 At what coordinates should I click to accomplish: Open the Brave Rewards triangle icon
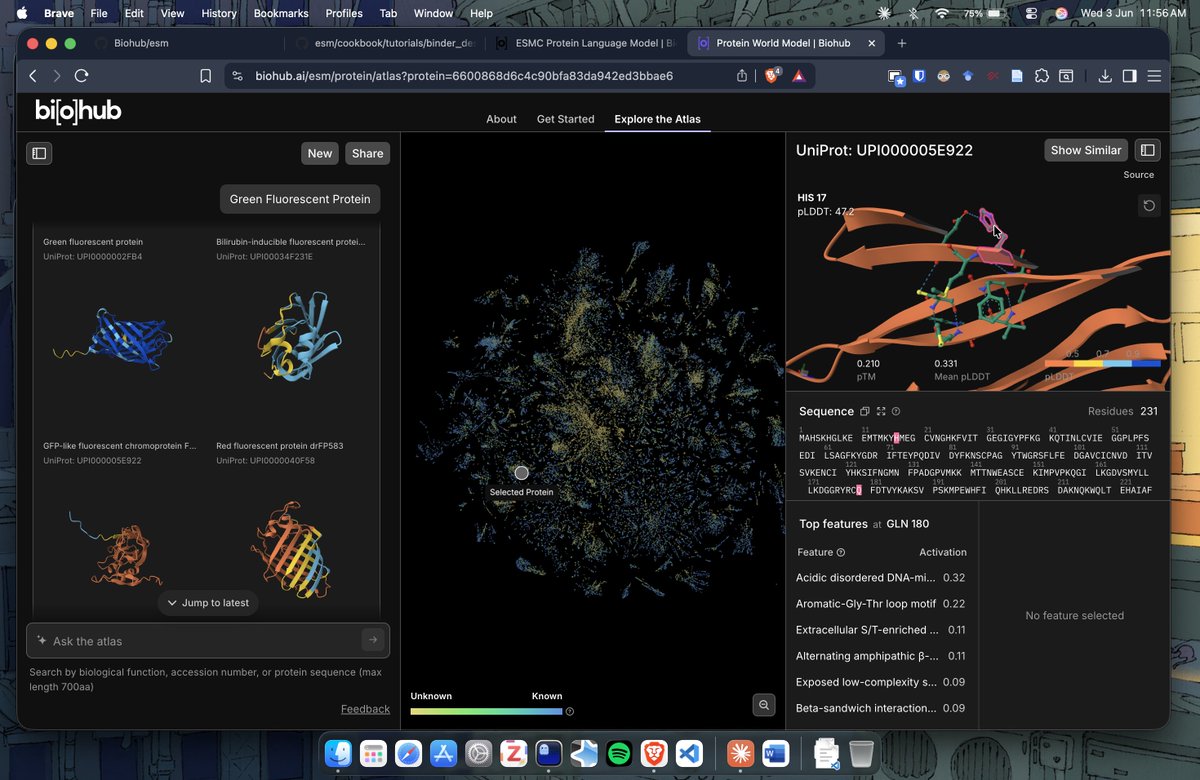pos(799,76)
